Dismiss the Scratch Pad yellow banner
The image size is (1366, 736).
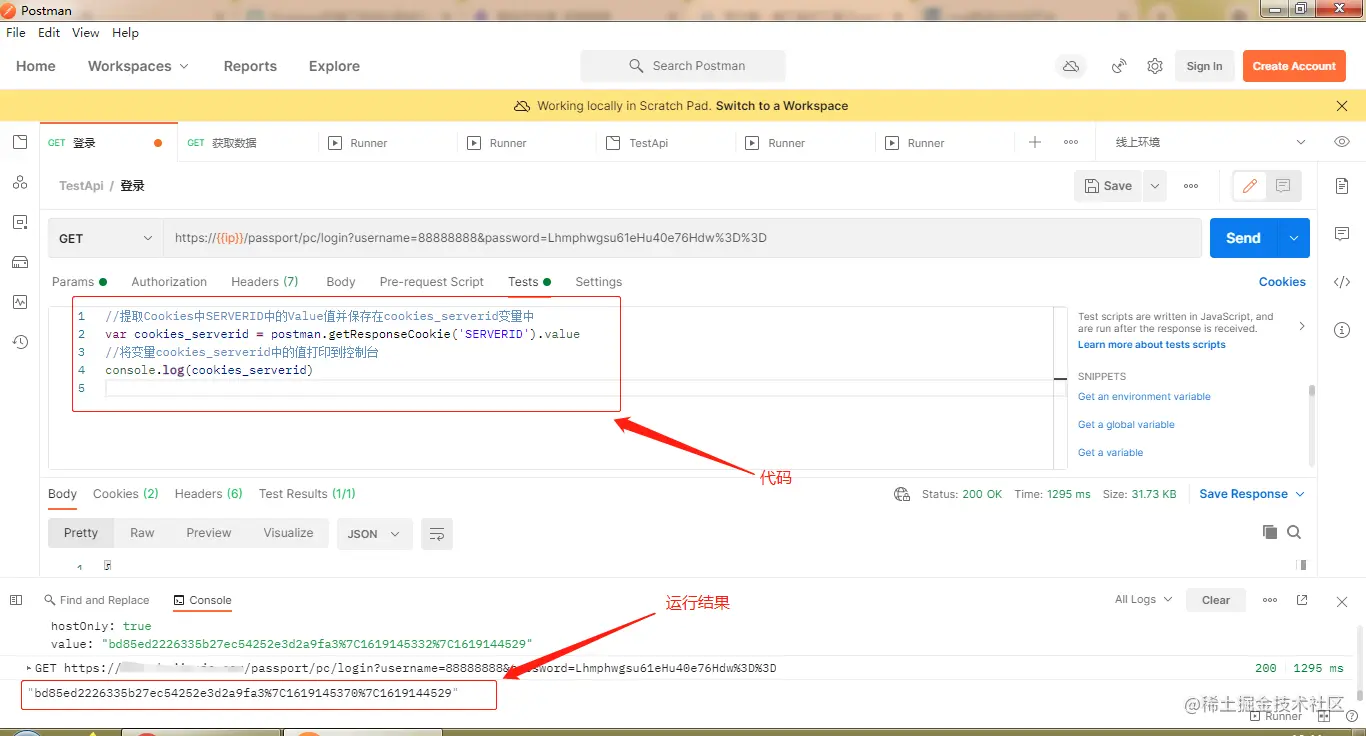(1342, 106)
